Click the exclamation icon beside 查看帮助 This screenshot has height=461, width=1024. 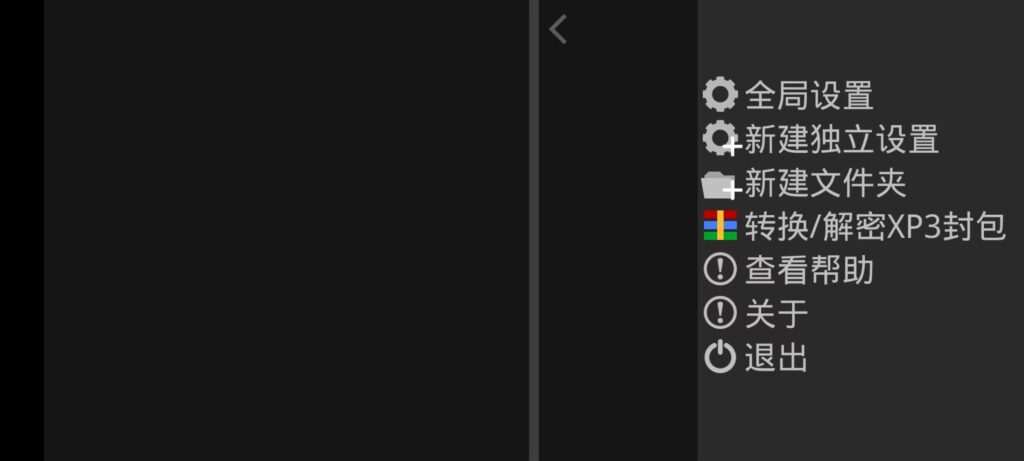pos(720,270)
